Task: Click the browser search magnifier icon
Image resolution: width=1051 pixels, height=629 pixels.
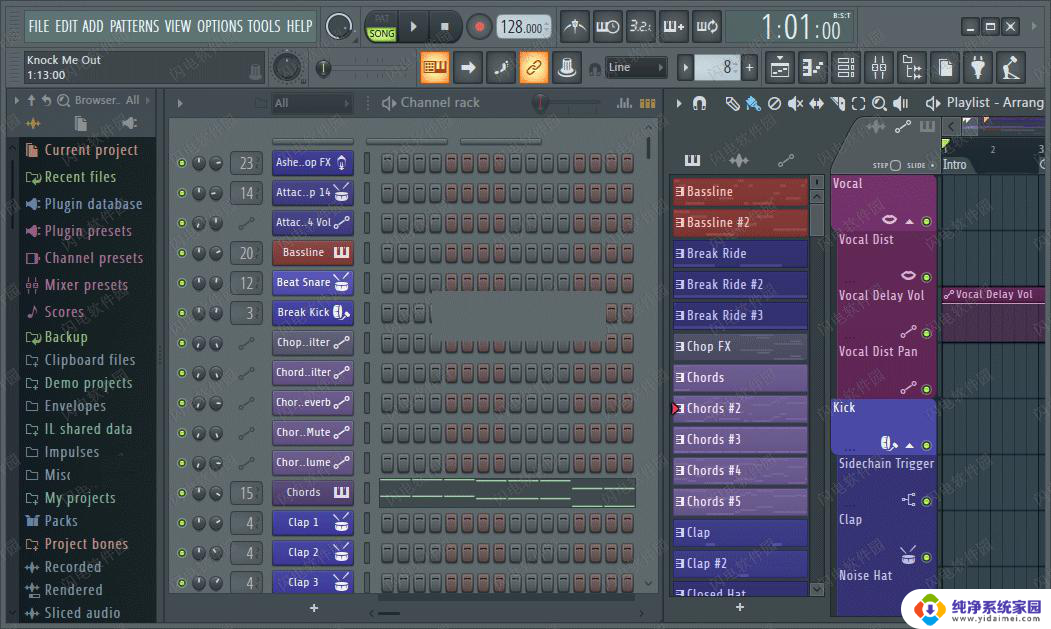Action: pos(64,100)
